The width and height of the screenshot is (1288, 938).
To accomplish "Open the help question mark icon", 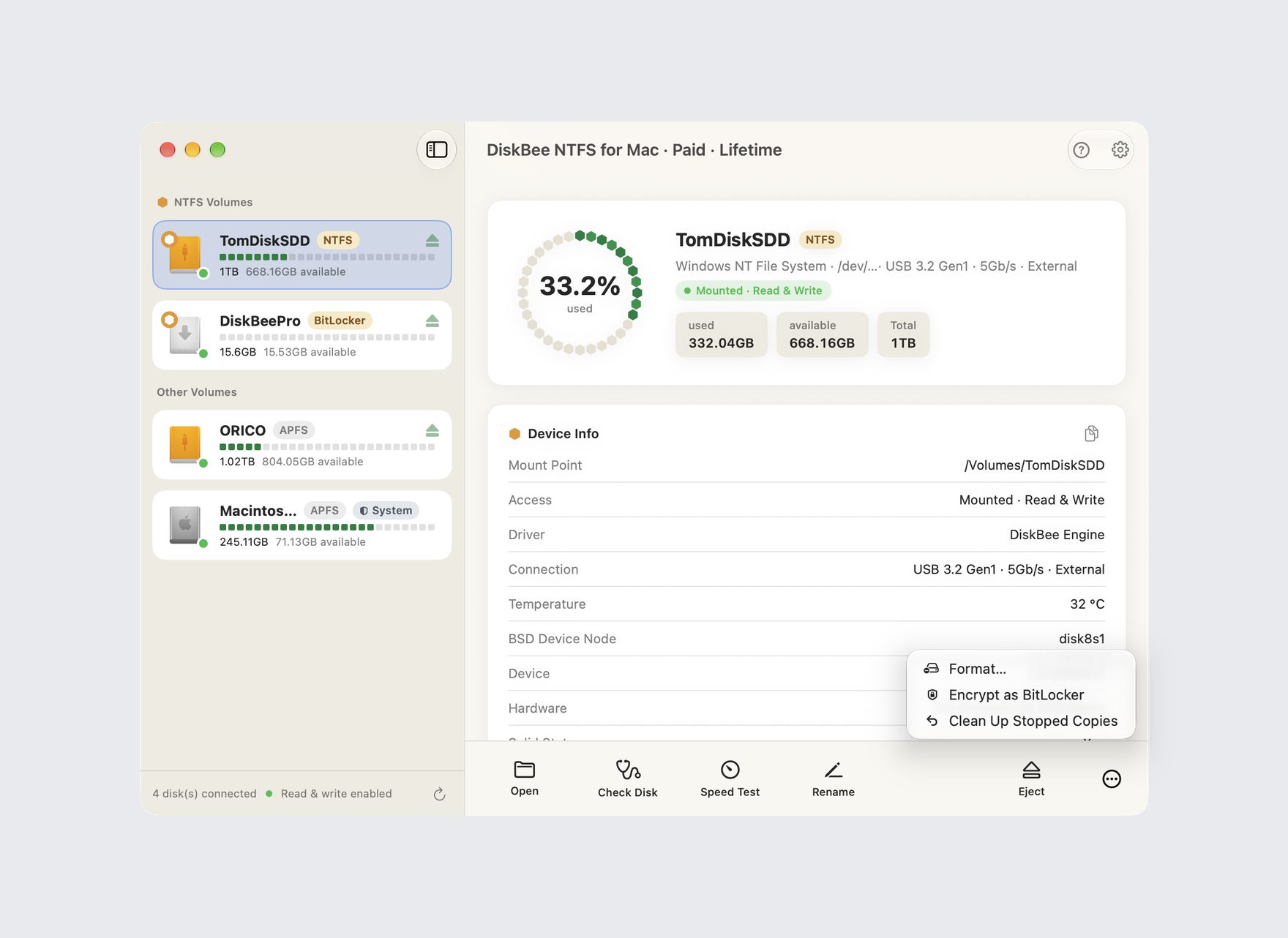I will click(x=1081, y=150).
